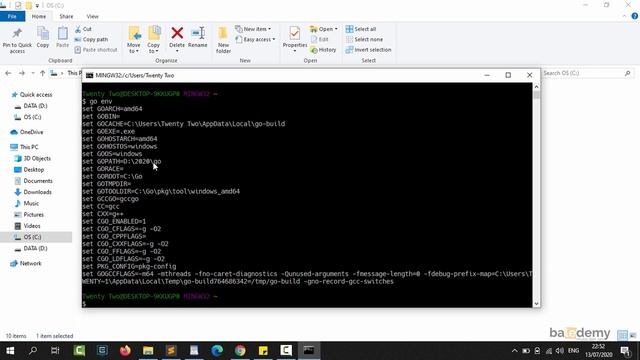Click Copy path in ribbon
The height and width of the screenshot is (360, 640).
click(91, 40)
